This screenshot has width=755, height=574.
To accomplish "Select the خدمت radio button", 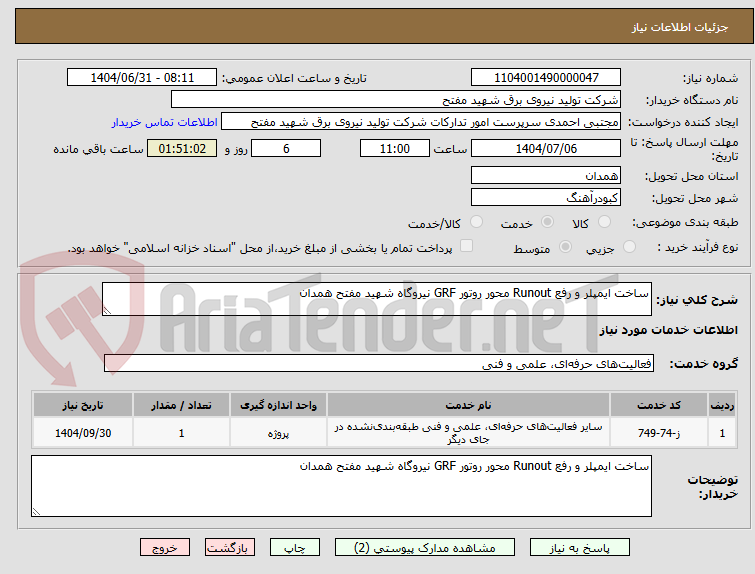I will click(x=547, y=222).
